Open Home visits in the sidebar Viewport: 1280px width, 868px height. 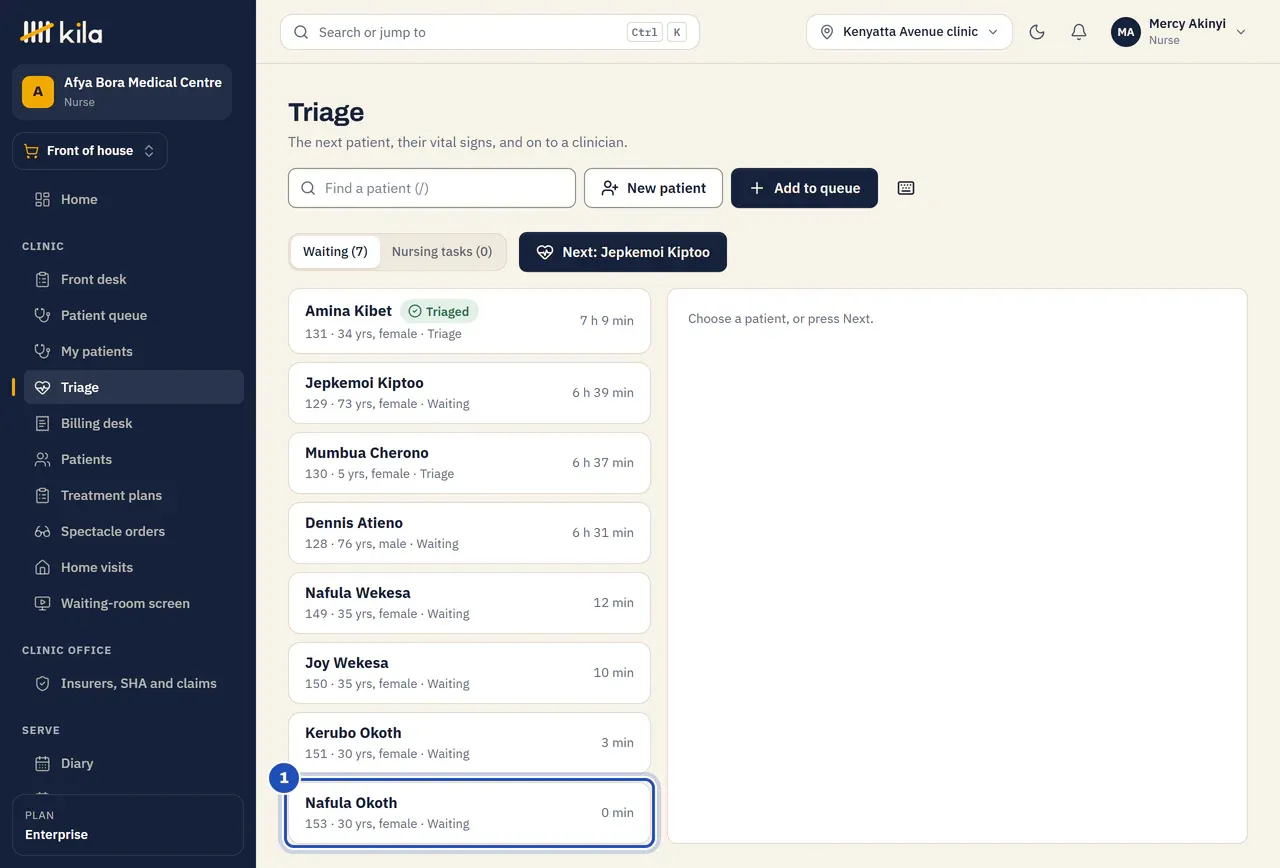coord(133,567)
